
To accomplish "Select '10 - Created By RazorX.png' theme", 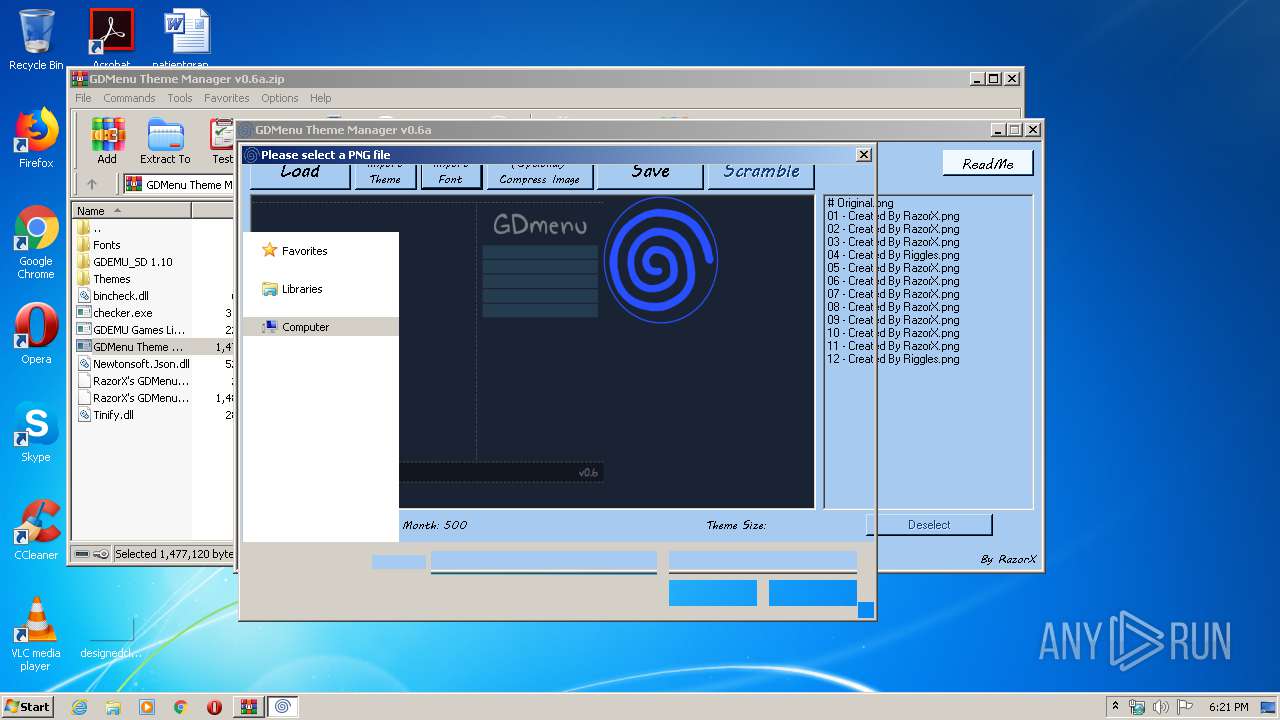I will pyautogui.click(x=893, y=333).
